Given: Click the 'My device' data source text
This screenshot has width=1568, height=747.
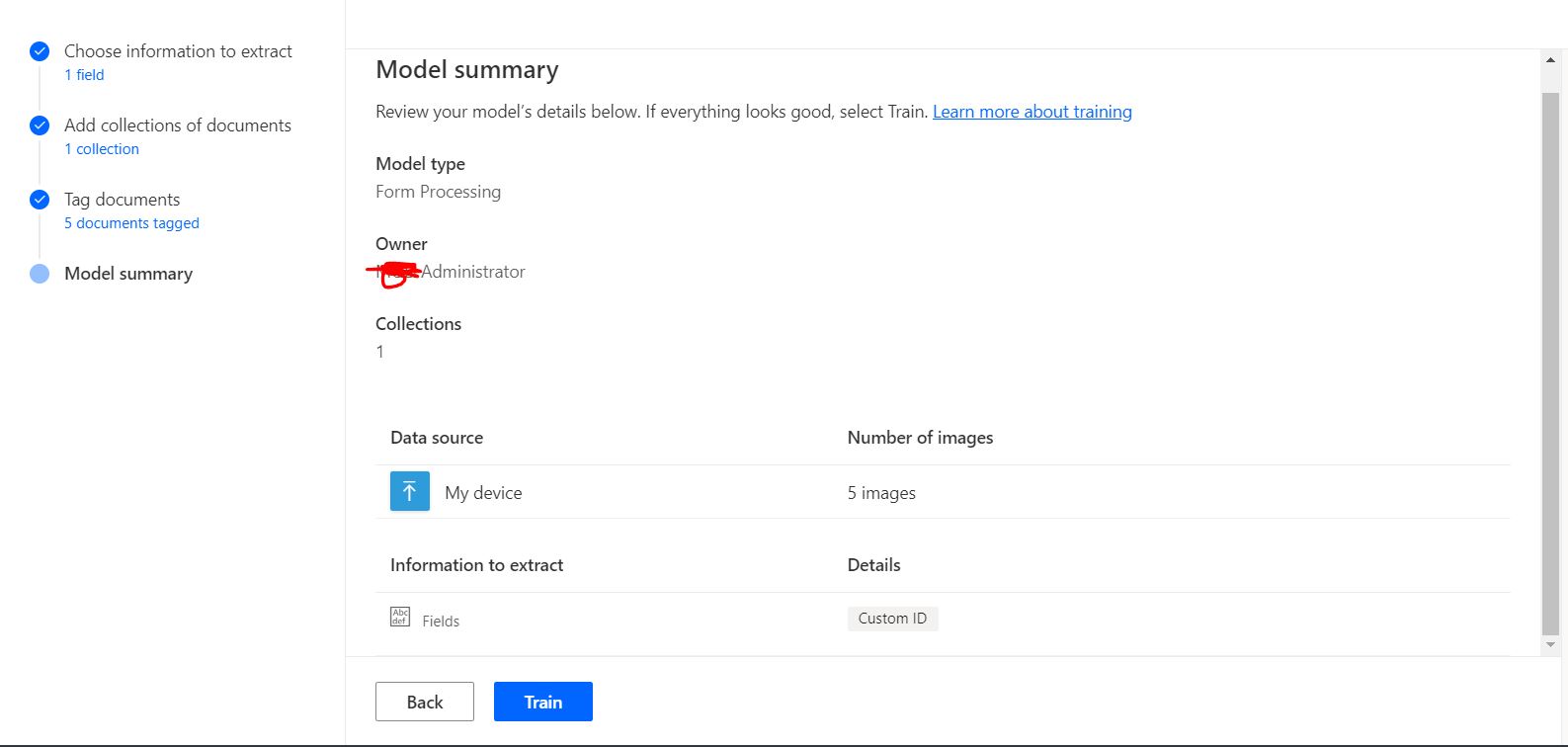Looking at the screenshot, I should pyautogui.click(x=483, y=493).
